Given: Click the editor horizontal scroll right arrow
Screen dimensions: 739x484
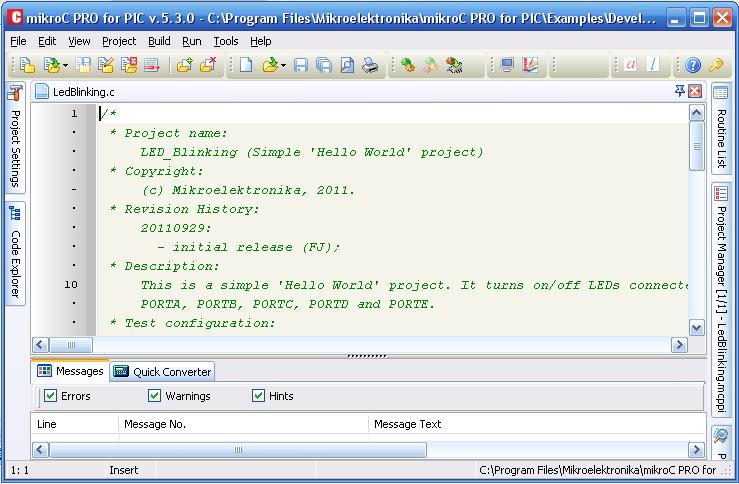Looking at the screenshot, I should click(x=679, y=345).
